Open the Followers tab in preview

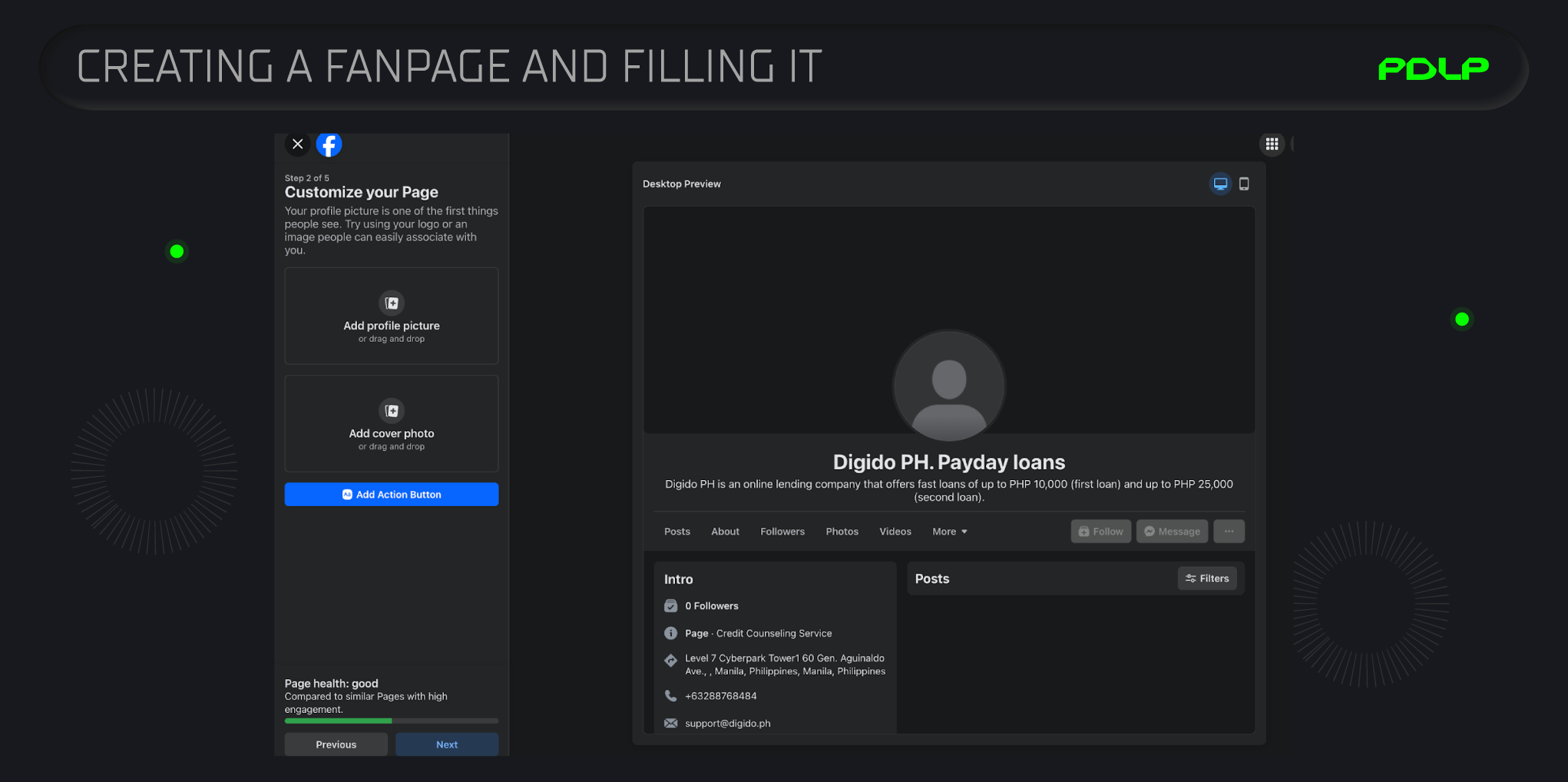pos(782,532)
